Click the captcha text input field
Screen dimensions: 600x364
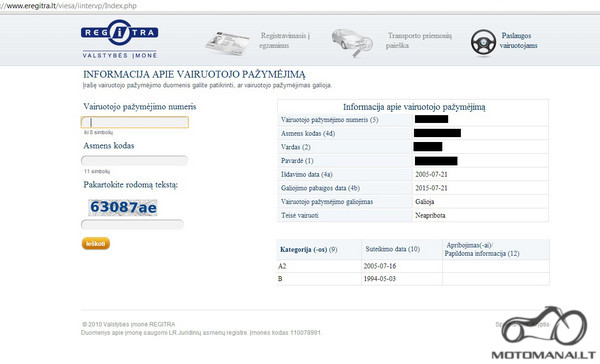132,224
